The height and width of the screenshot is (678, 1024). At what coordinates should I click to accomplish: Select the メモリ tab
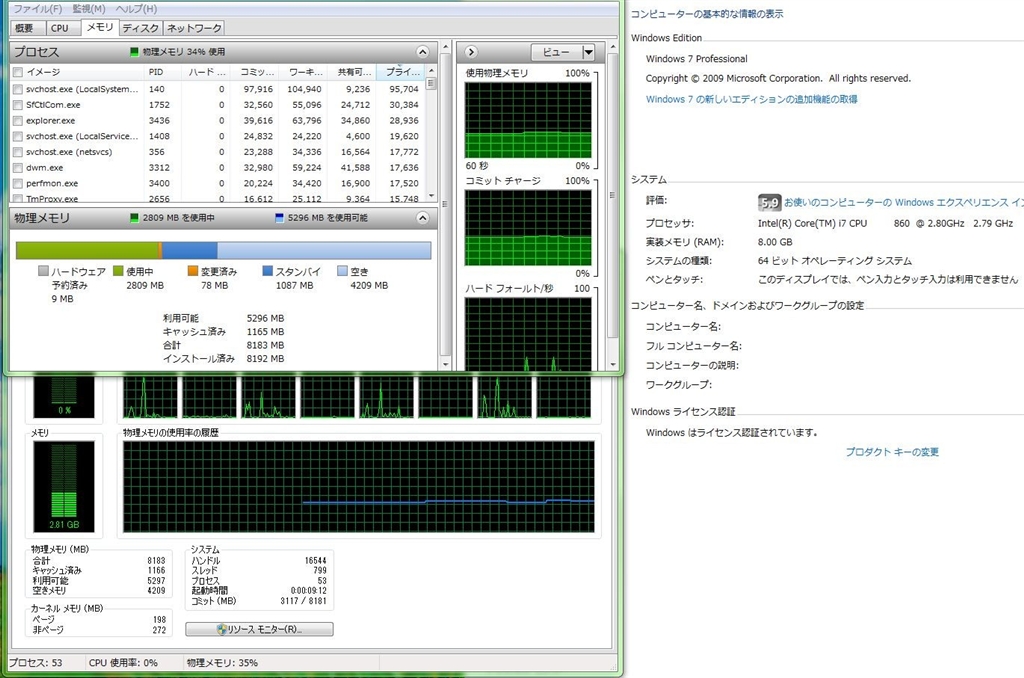point(99,27)
